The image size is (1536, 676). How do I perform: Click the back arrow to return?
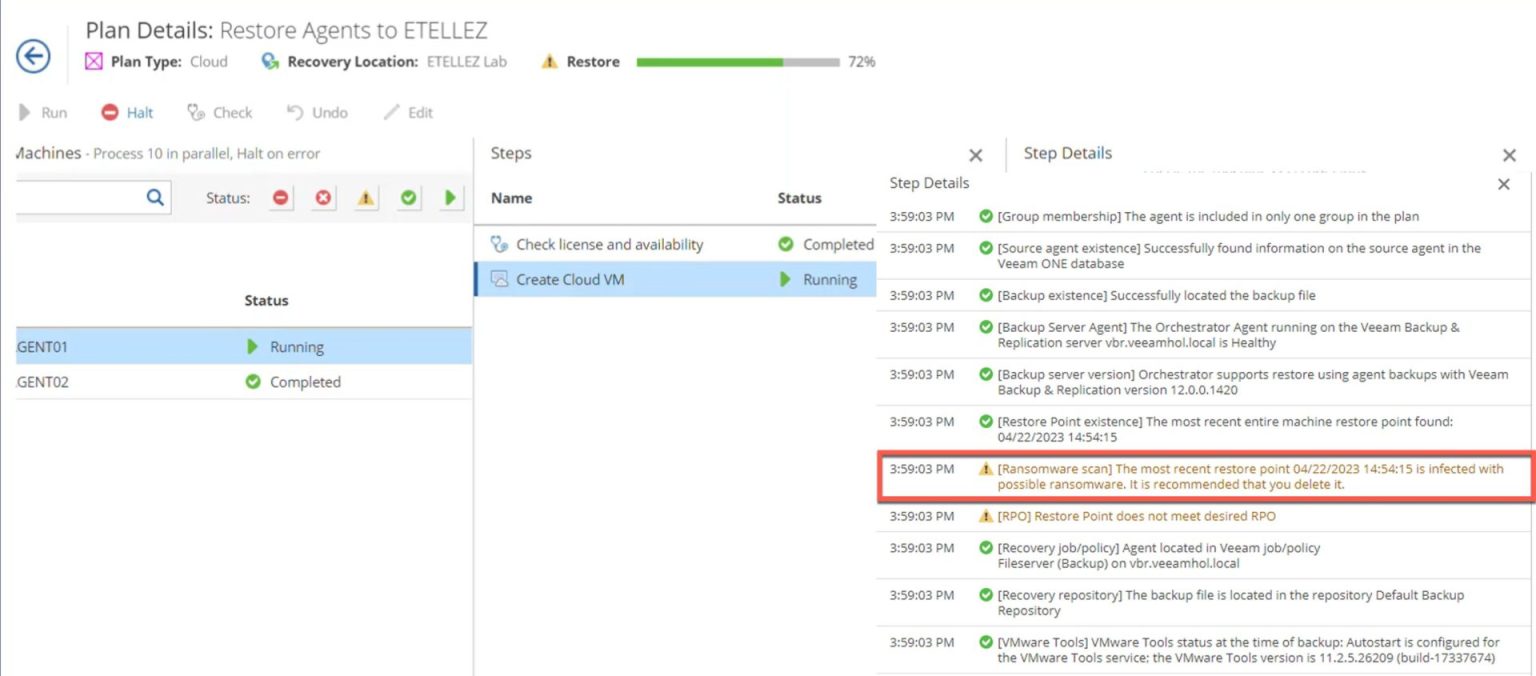[x=33, y=57]
